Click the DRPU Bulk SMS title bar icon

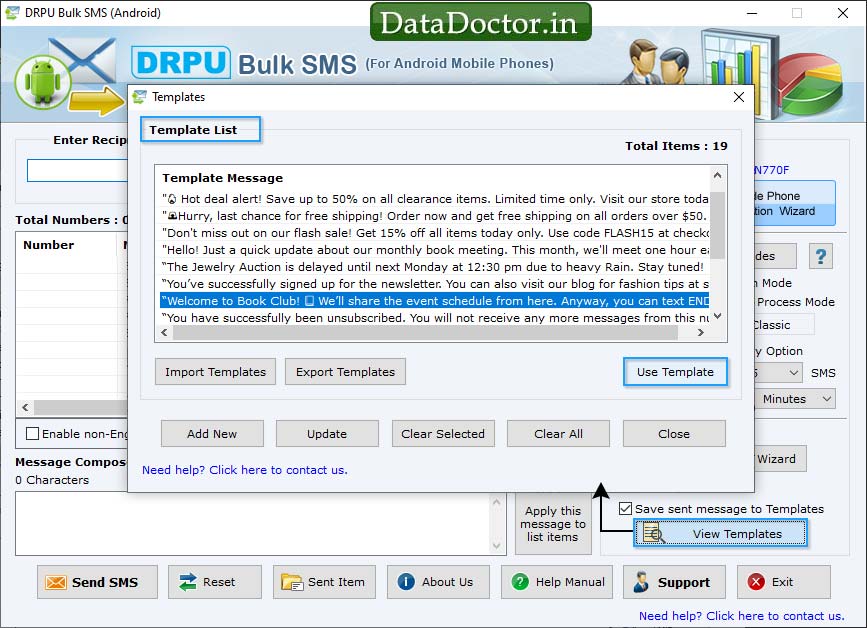tap(12, 13)
